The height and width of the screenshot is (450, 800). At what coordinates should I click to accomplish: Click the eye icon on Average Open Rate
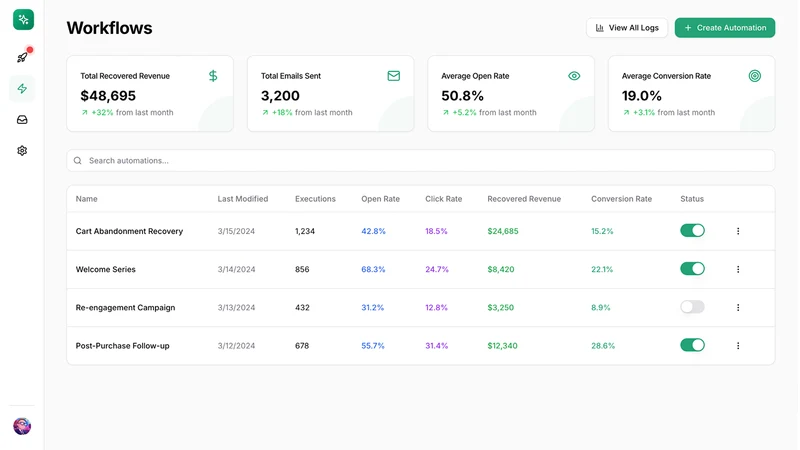point(574,76)
